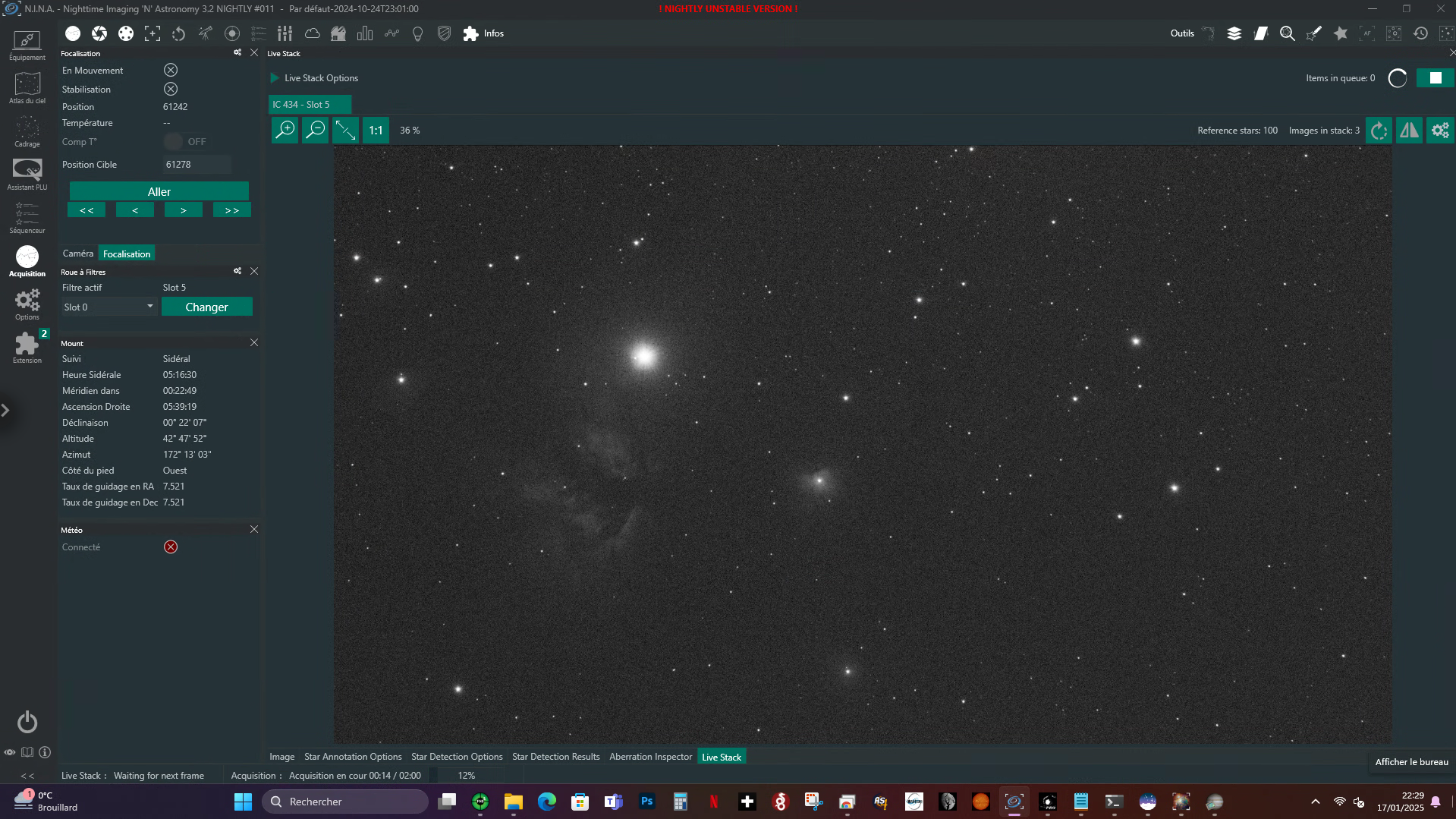Open the Cadrage framing section

(x=27, y=131)
